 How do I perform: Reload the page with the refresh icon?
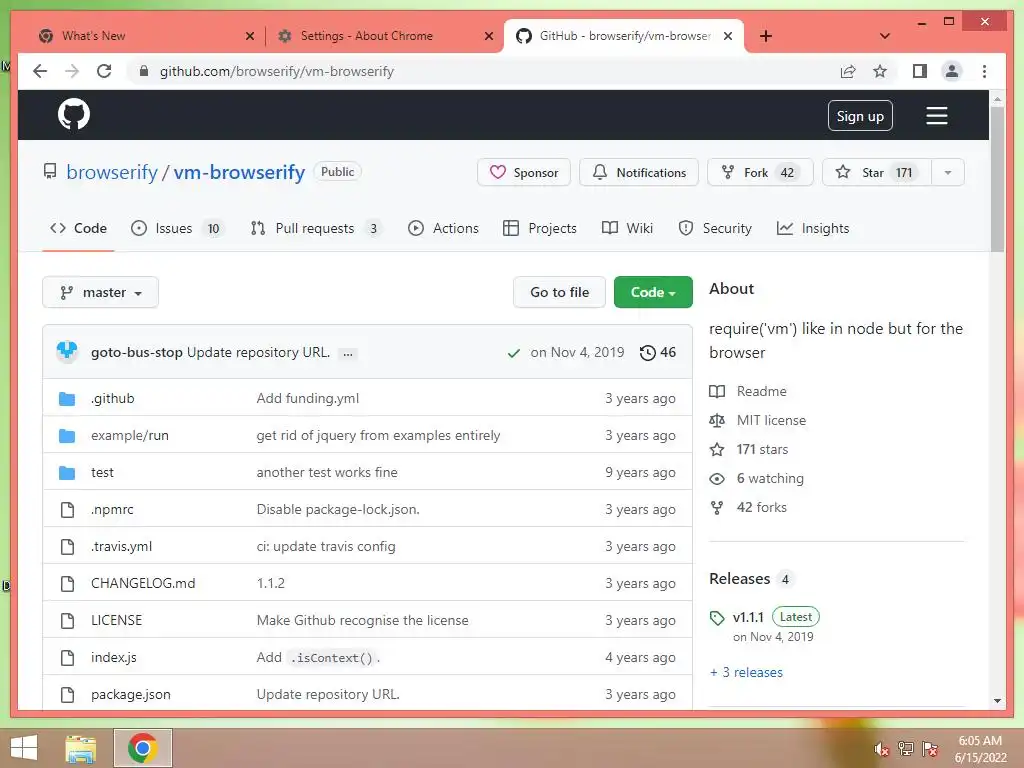pos(104,71)
